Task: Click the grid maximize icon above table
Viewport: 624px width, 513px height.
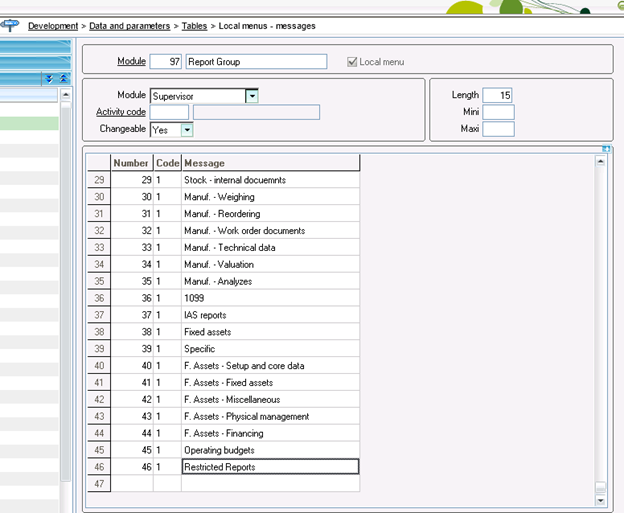Action: coord(605,149)
